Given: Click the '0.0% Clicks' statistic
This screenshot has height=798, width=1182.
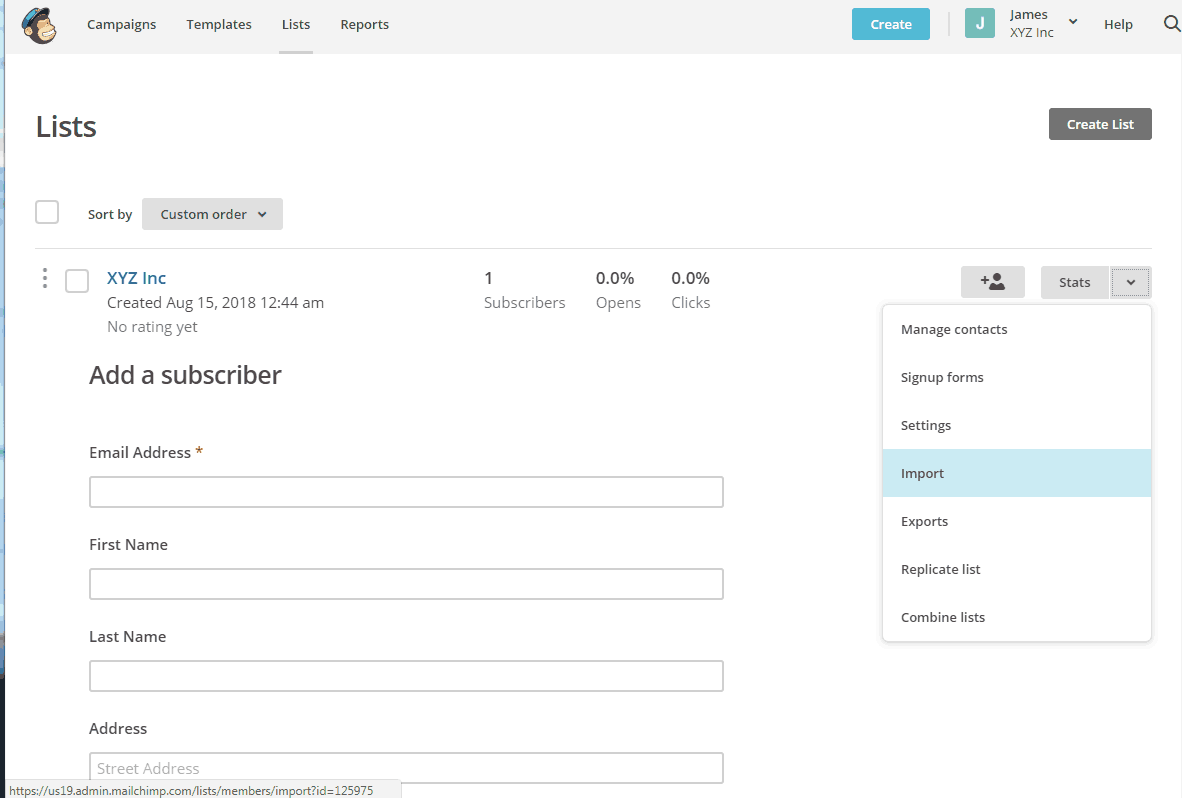Looking at the screenshot, I should coord(691,290).
